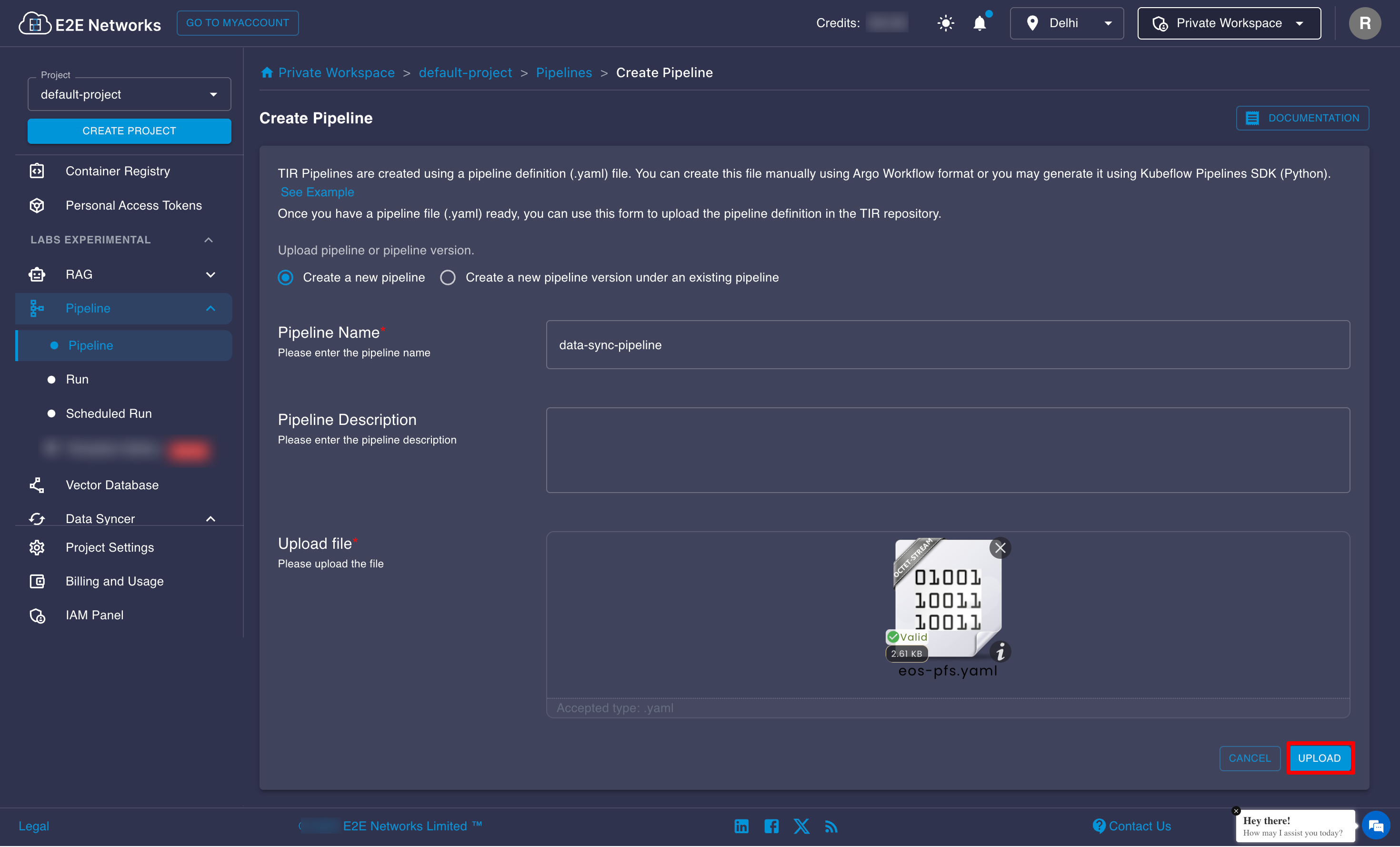This screenshot has width=1400, height=847.
Task: Open Scheduled Run in the sidebar
Action: pyautogui.click(x=109, y=413)
